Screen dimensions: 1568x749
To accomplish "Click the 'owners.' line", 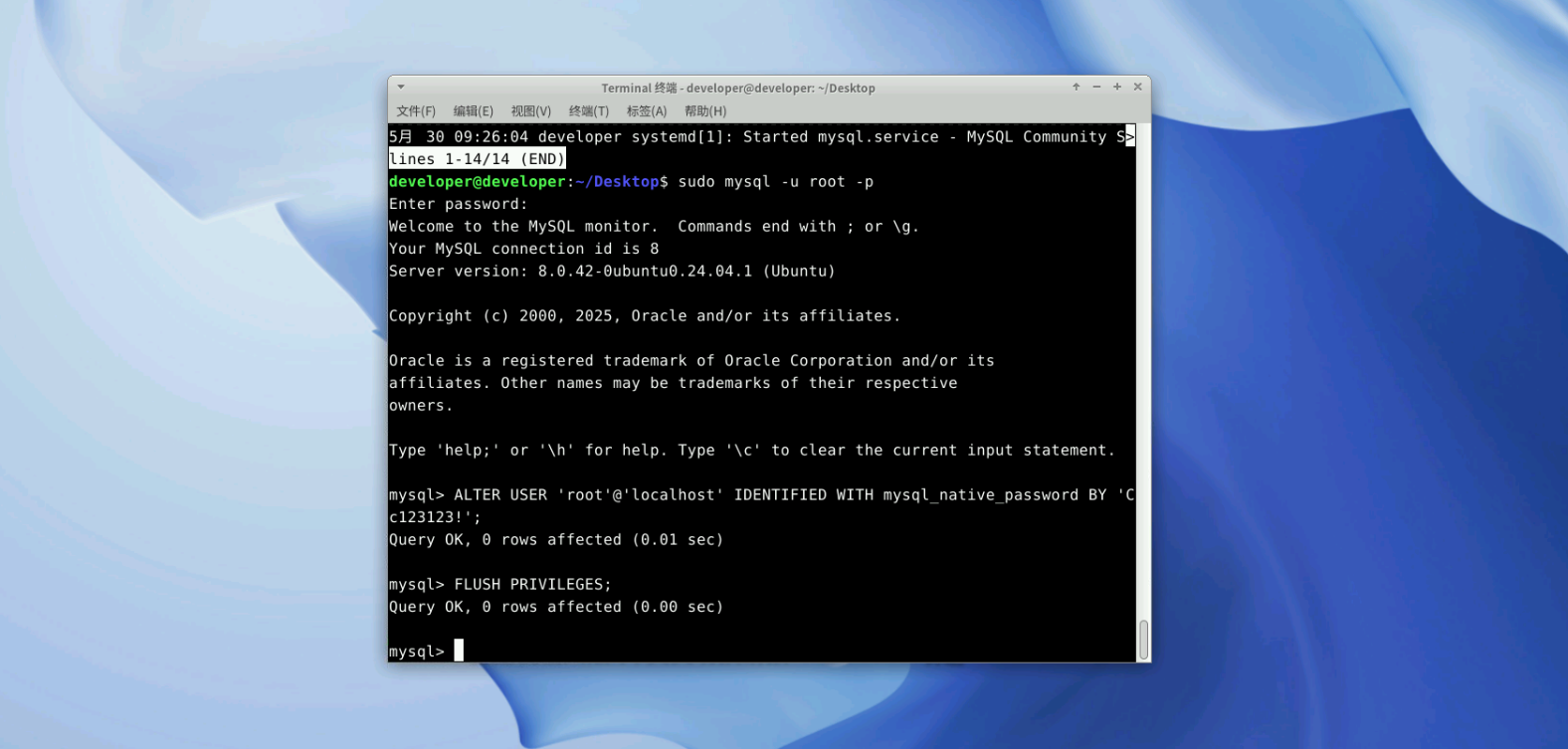I will pyautogui.click(x=421, y=406).
